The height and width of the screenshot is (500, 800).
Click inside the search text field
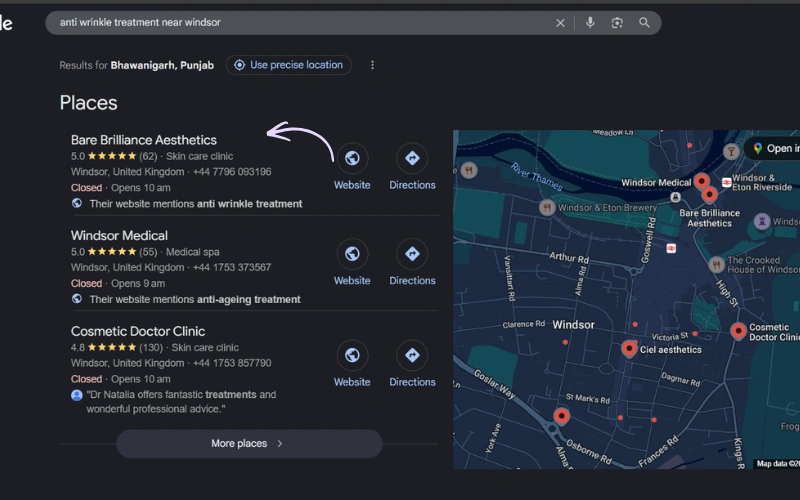[300, 22]
